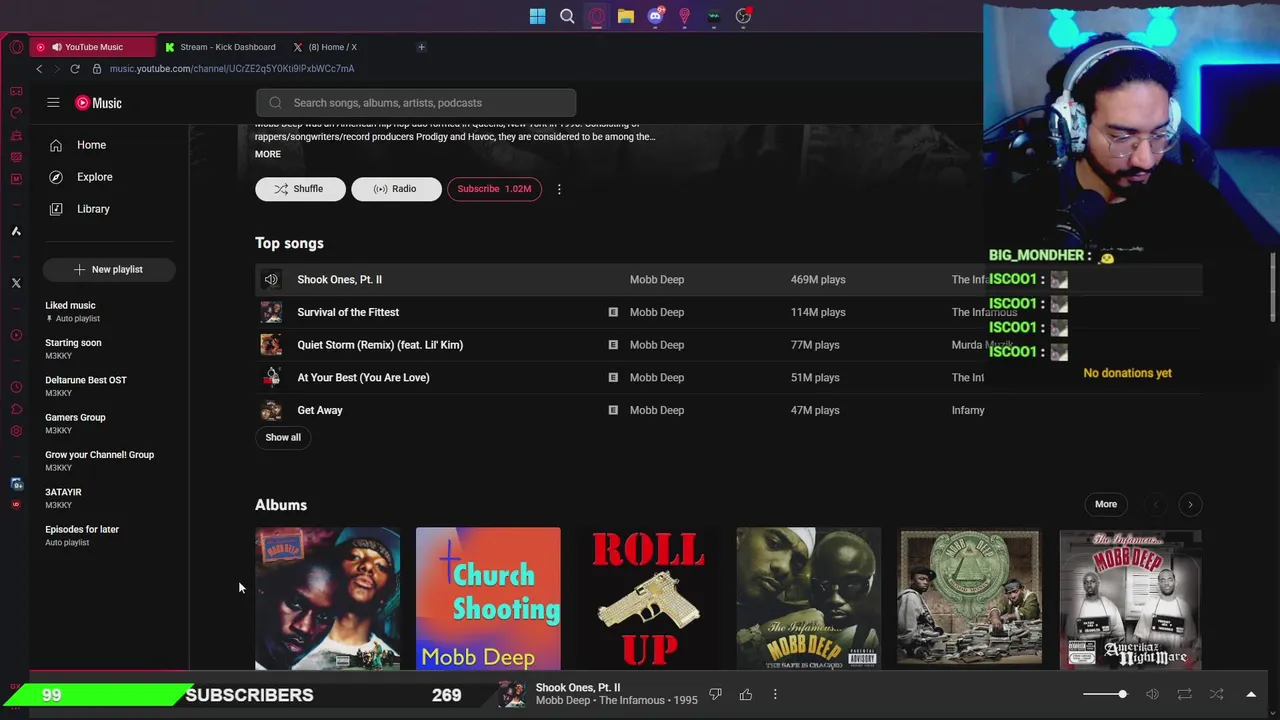The height and width of the screenshot is (720, 1280).
Task: Click the search songs input field
Action: pos(416,103)
